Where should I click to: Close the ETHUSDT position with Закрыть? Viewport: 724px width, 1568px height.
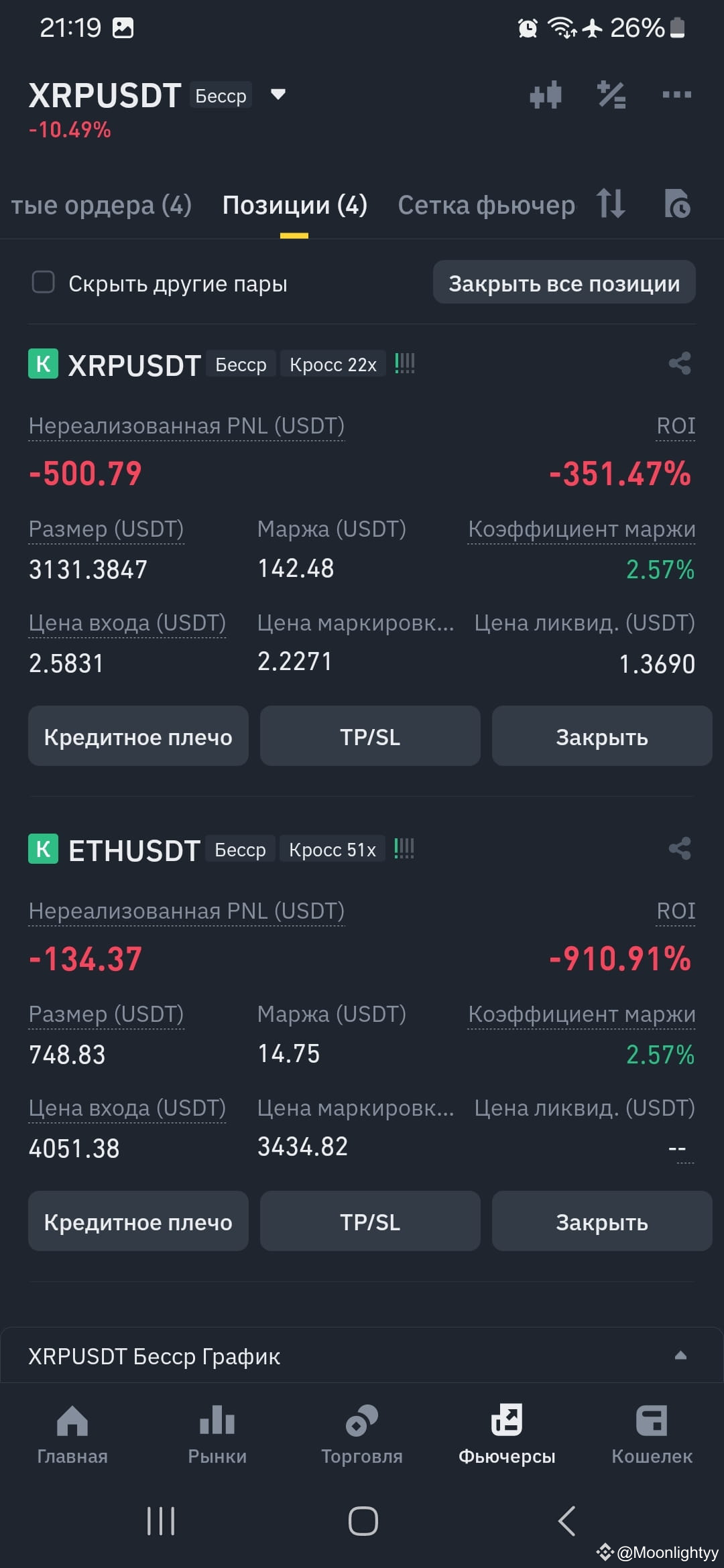602,1221
